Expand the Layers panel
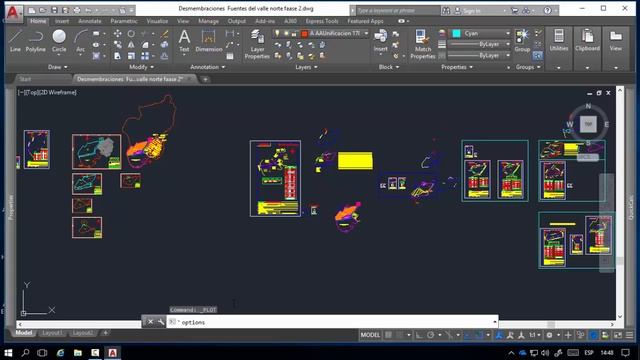Viewport: 640px width, 360px height. tap(307, 67)
